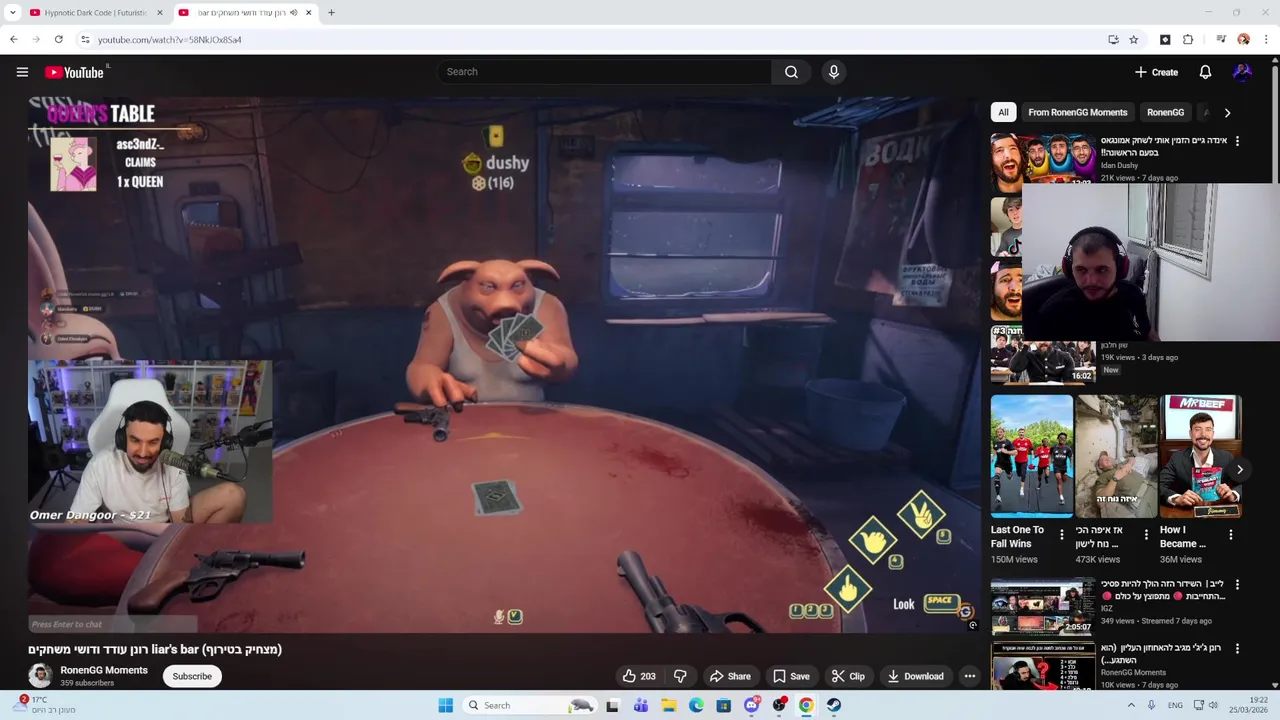
Task: Click Windows taskbar Search box
Action: [x=530, y=705]
